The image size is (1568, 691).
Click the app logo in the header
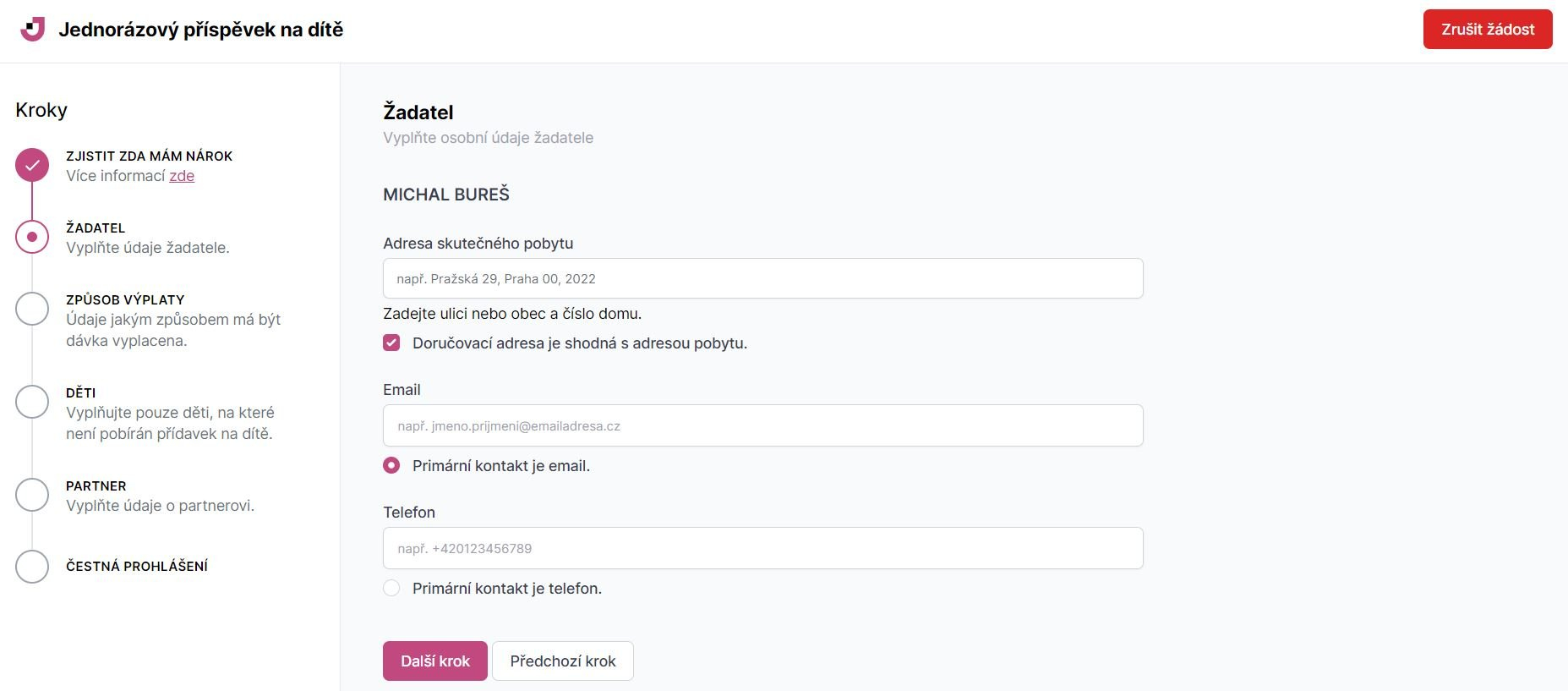coord(32,30)
